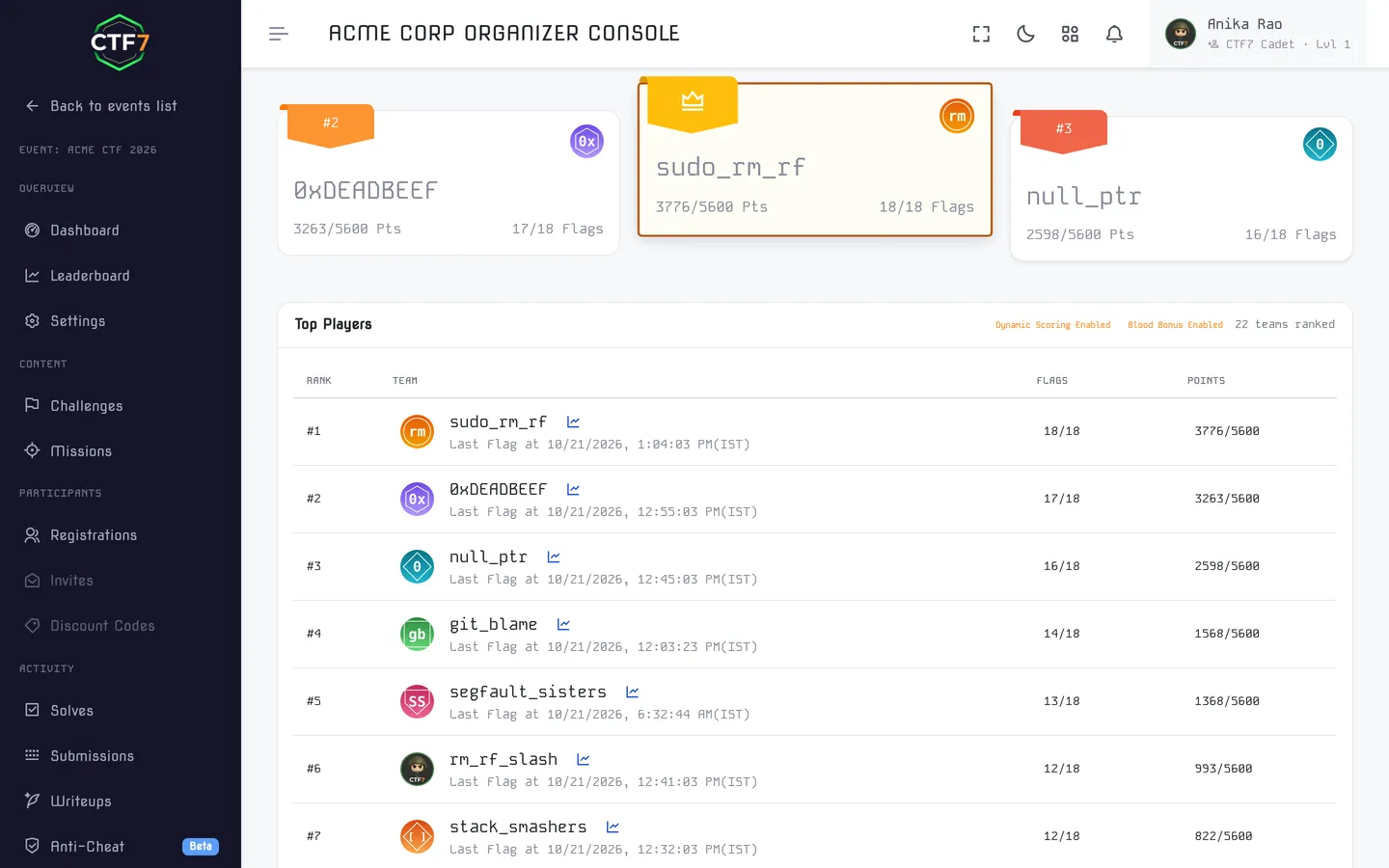Switch to dark mode with moon icon
This screenshot has width=1389, height=868.
[x=1025, y=34]
